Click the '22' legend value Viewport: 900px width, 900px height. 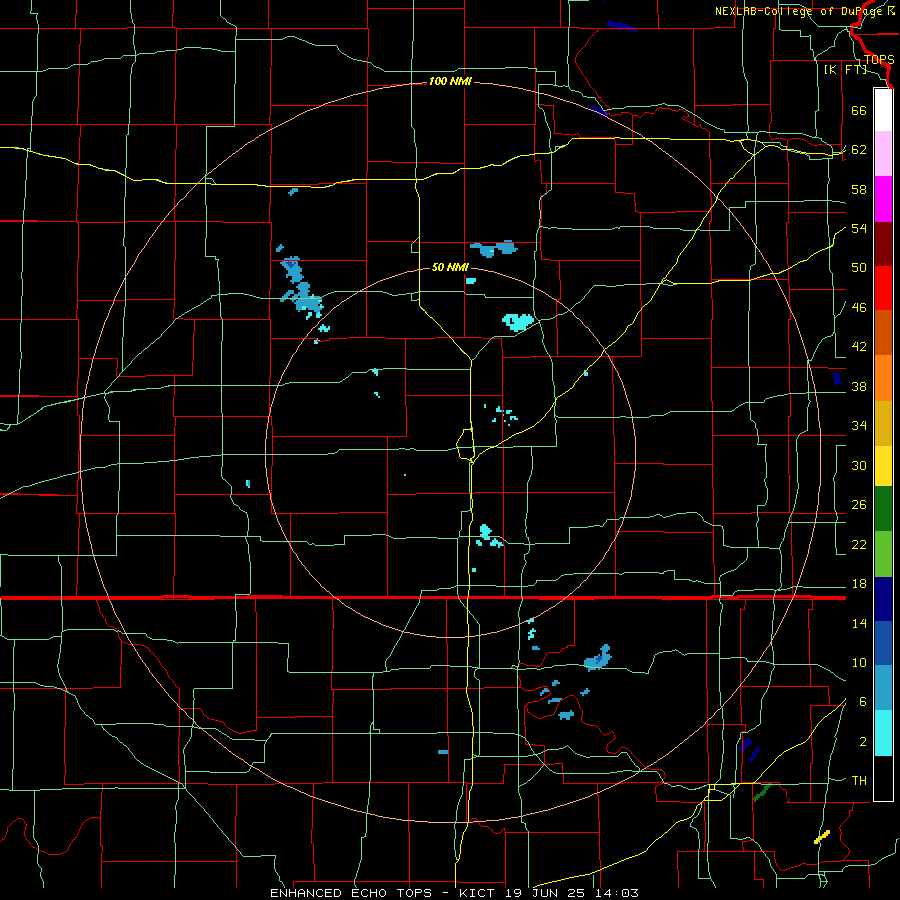(859, 545)
